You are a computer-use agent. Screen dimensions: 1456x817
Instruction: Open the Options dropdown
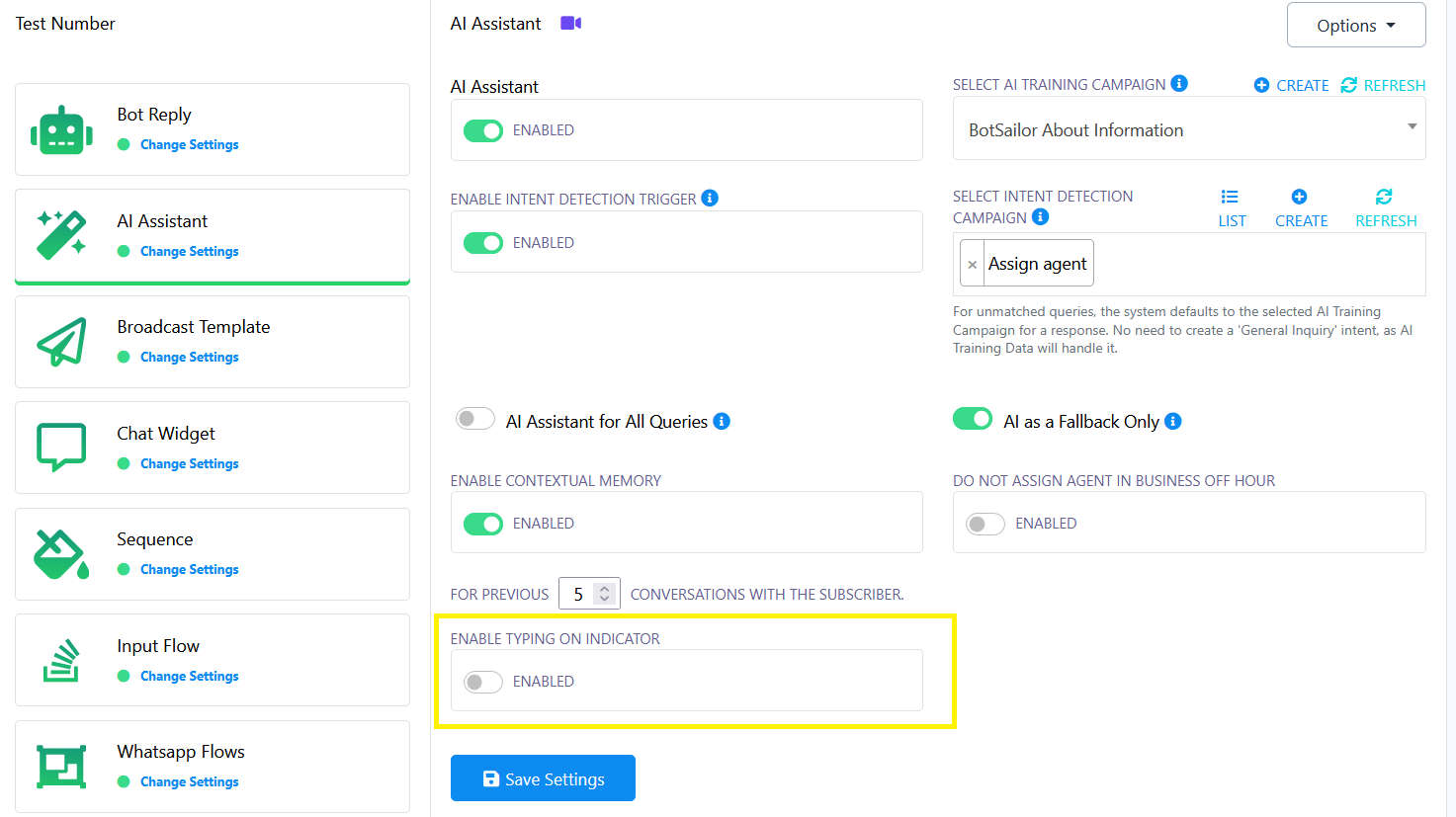click(x=1355, y=26)
